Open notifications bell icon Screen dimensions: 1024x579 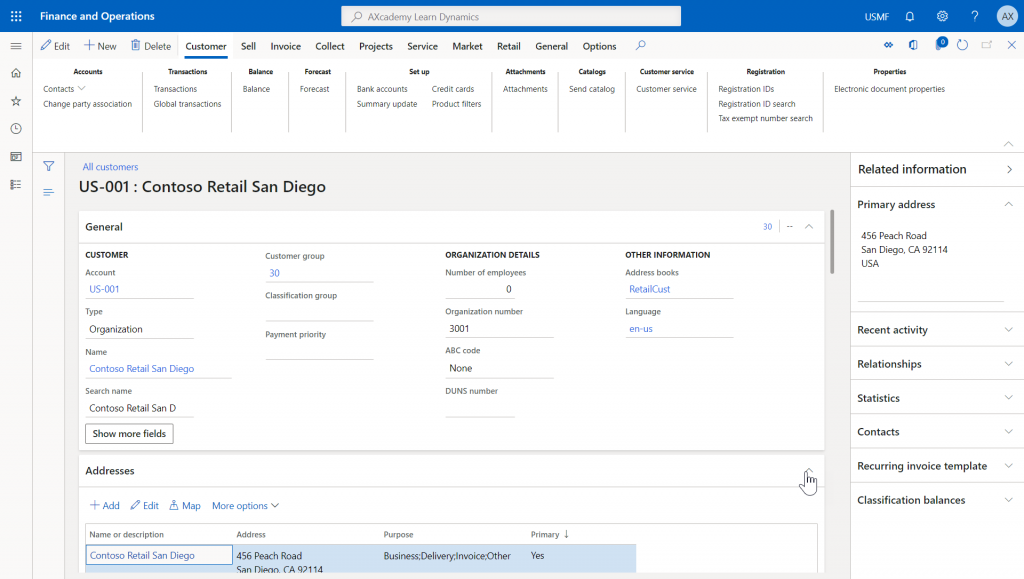click(x=910, y=16)
